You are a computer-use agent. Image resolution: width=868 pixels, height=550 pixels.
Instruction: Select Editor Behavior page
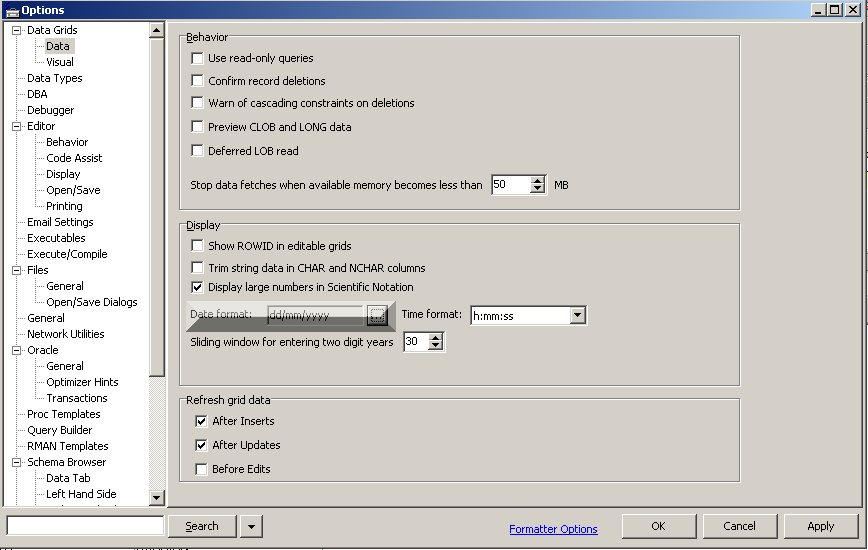(x=67, y=142)
